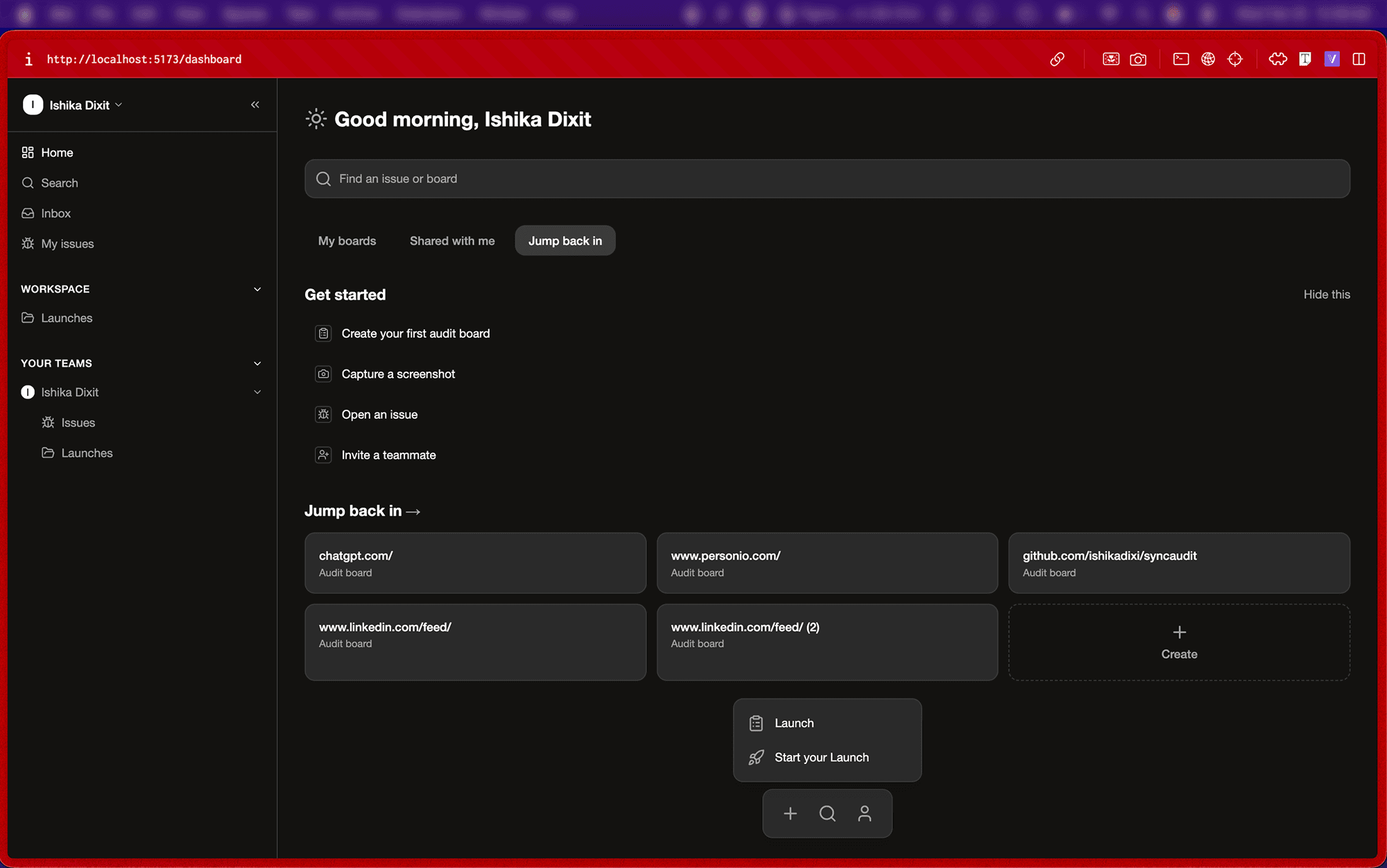The image size is (1387, 868).
Task: Click the person icon in bottom dock
Action: click(x=864, y=813)
